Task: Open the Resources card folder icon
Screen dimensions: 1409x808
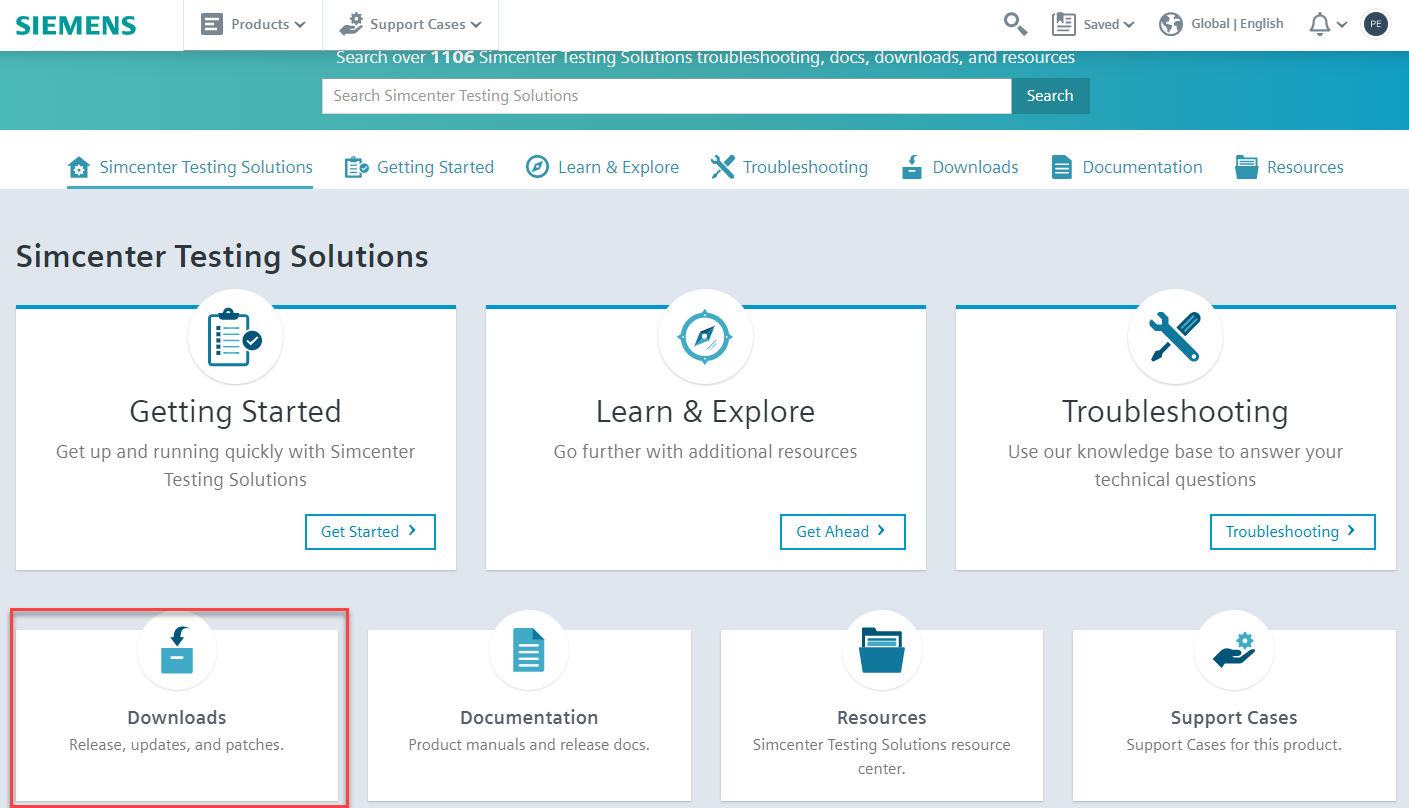Action: click(882, 650)
